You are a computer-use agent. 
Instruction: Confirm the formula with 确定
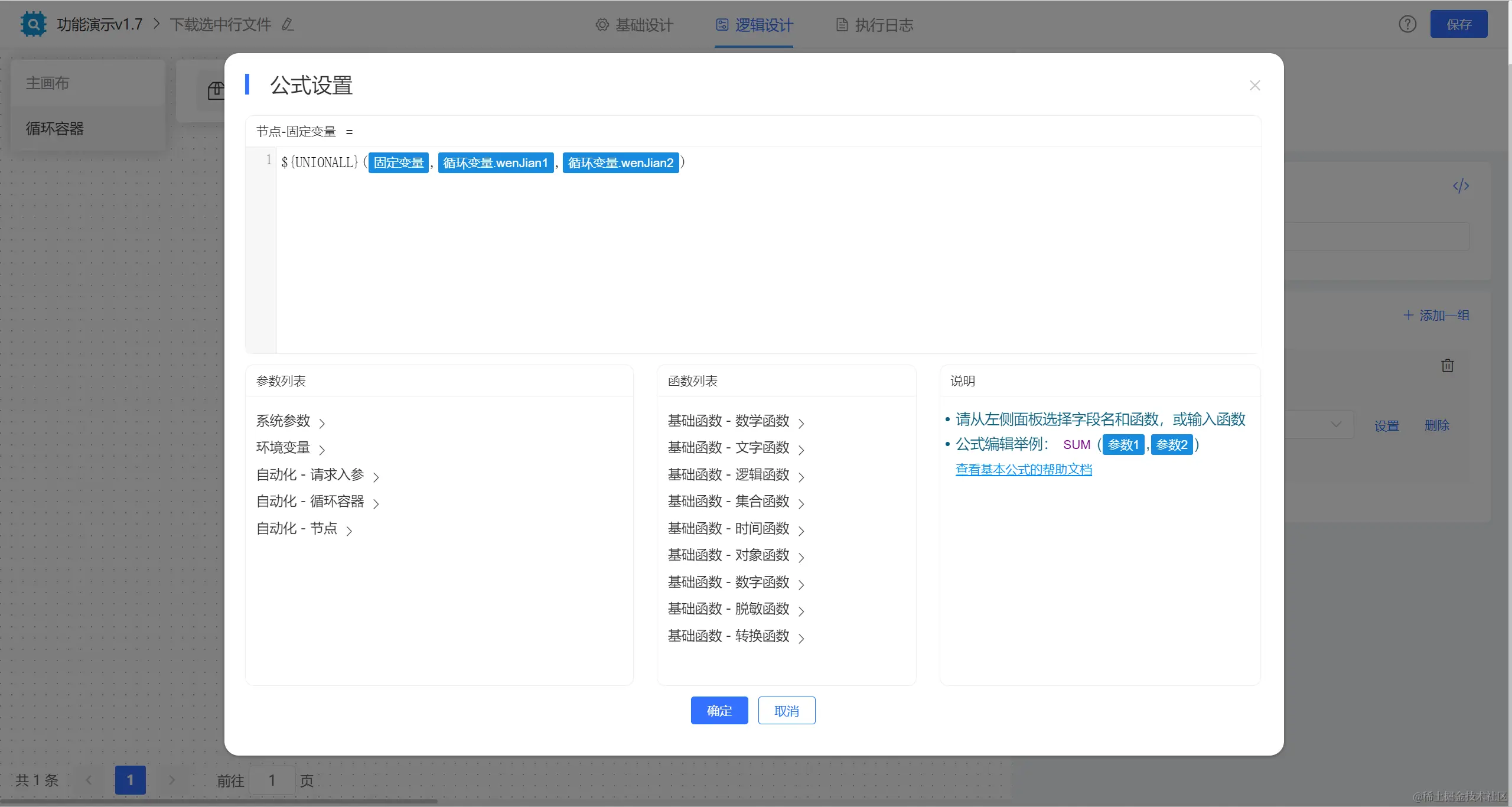tap(719, 711)
